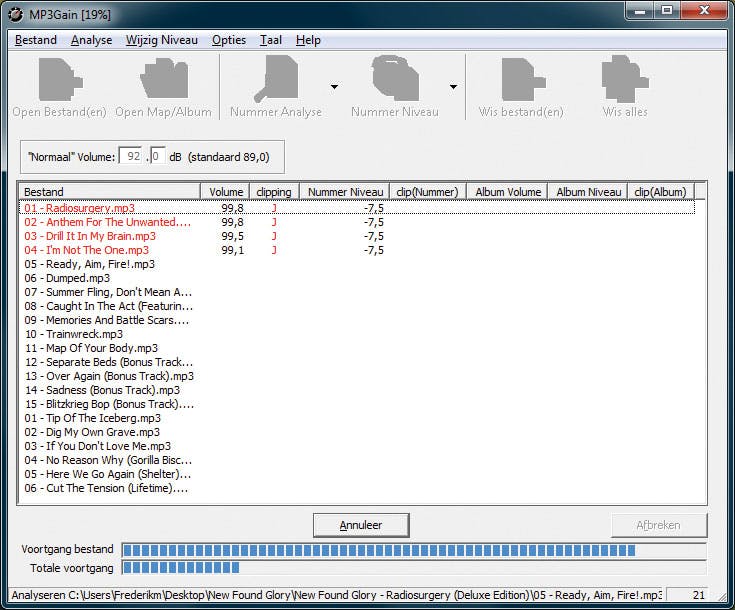Select 04 - I'm Not The One.mp3

87,250
